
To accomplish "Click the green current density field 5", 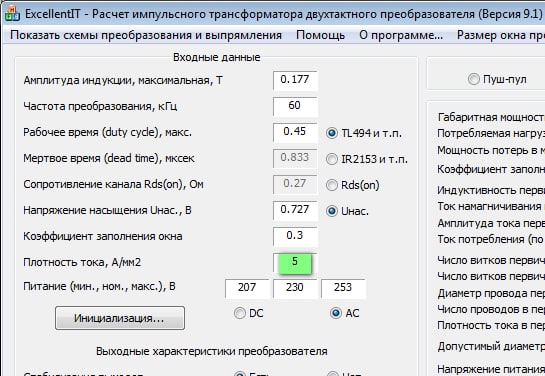I will (x=295, y=262).
